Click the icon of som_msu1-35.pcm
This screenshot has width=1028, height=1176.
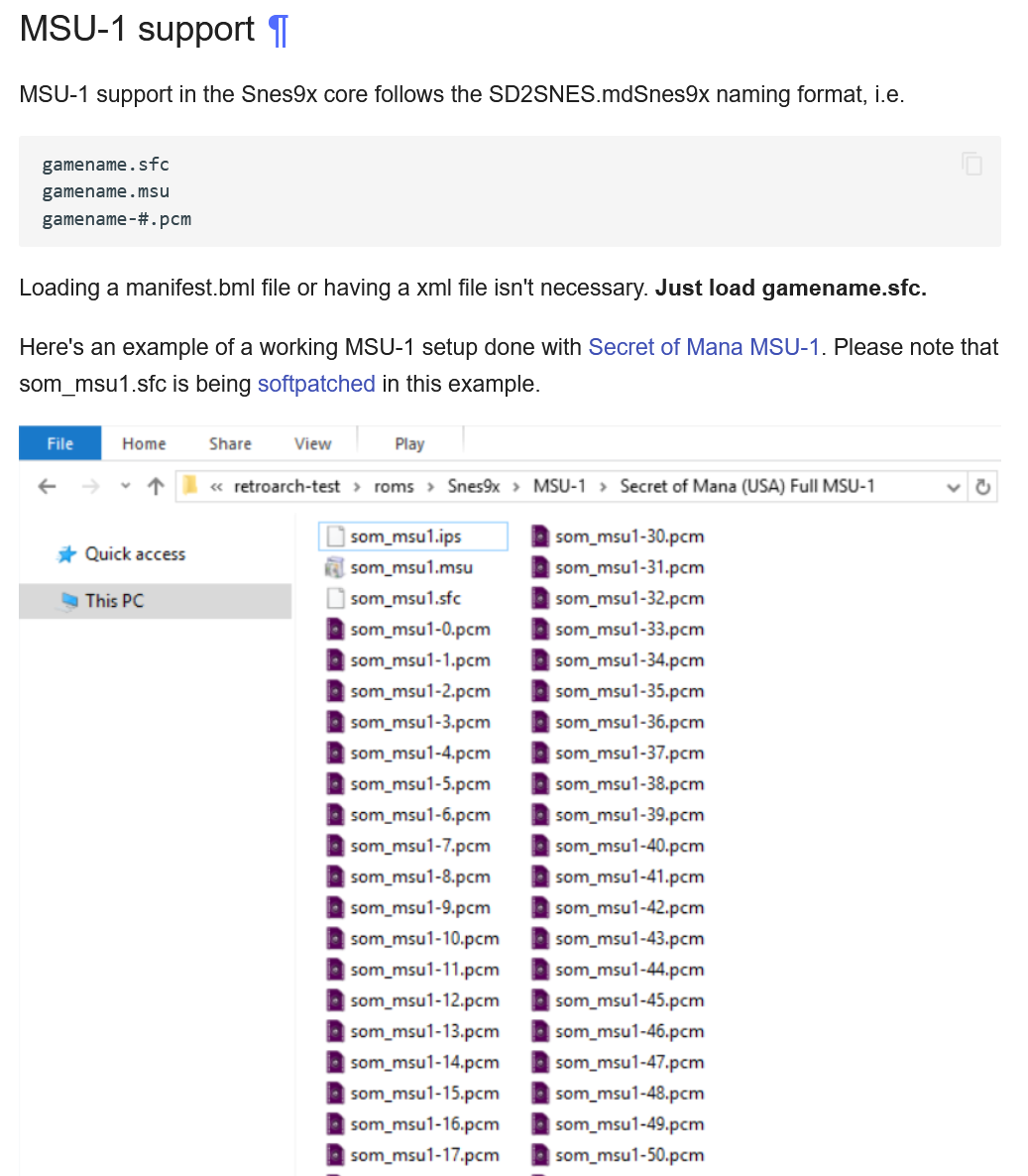click(x=540, y=691)
